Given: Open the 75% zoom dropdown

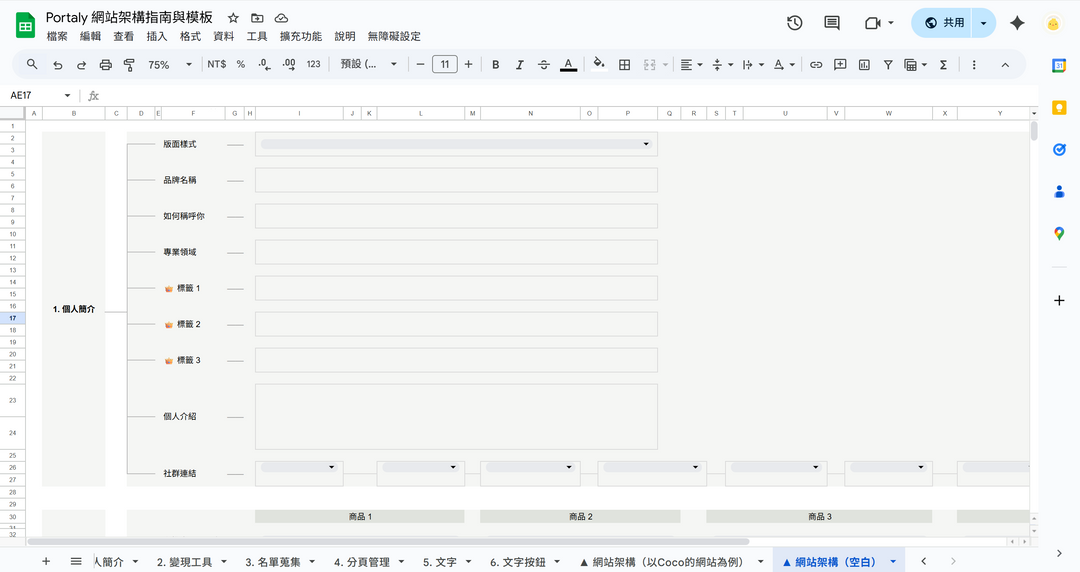Looking at the screenshot, I should click(172, 65).
